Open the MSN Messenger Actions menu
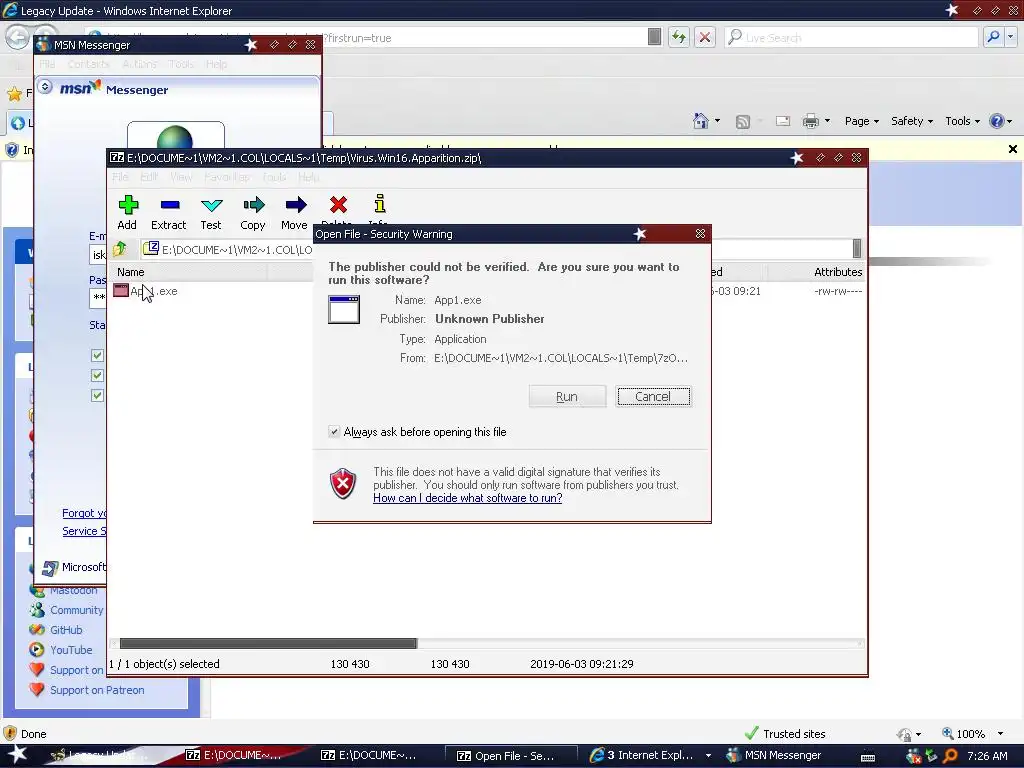The height and width of the screenshot is (768, 1024). (x=139, y=64)
